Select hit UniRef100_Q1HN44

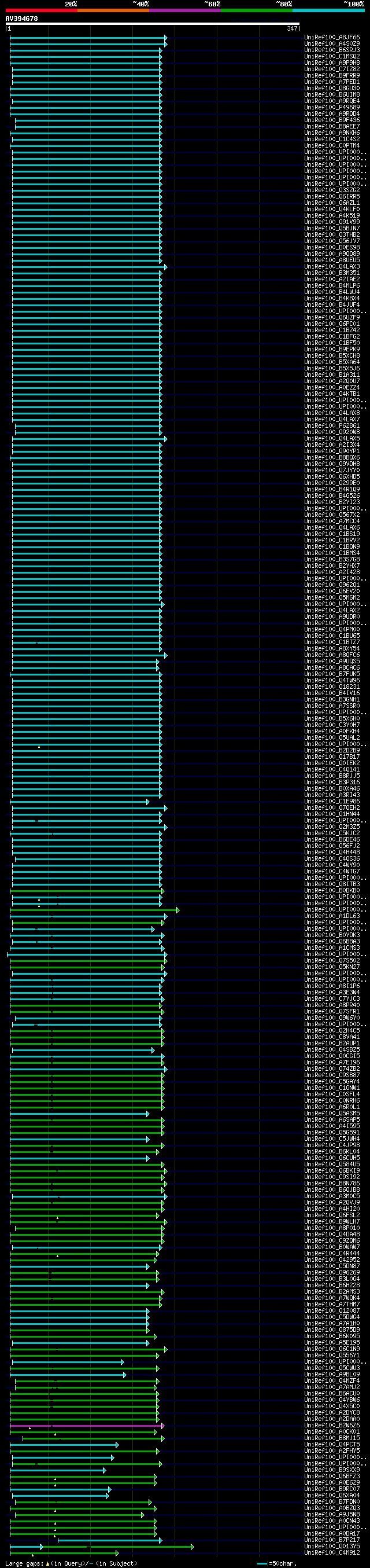(332, 814)
